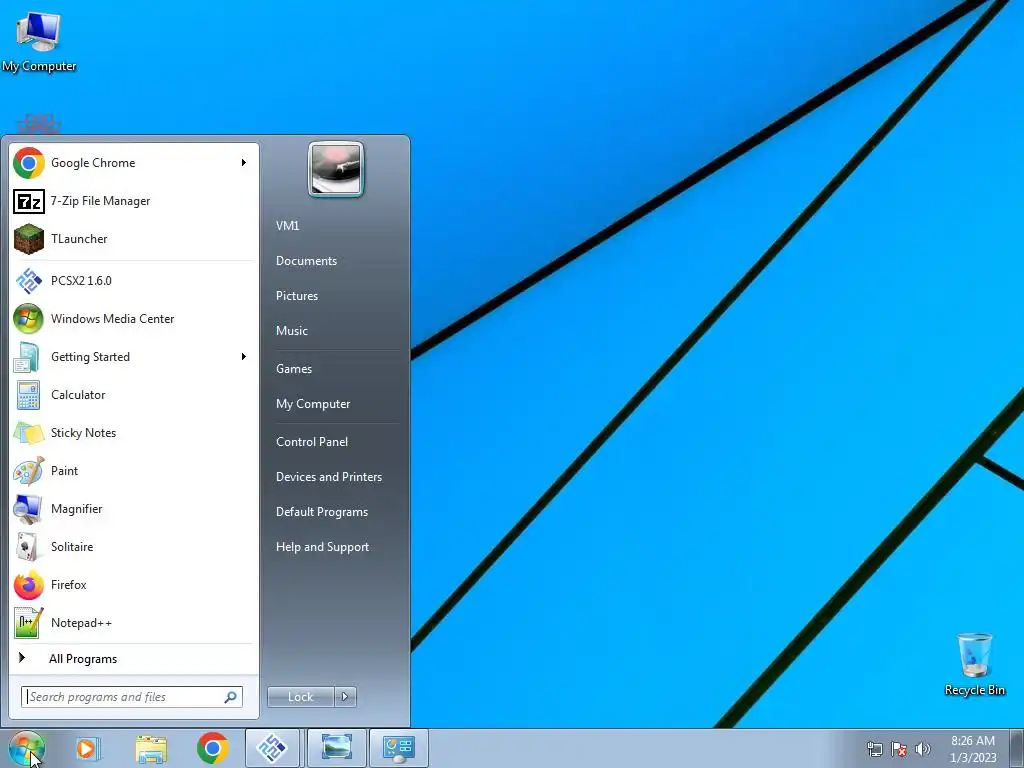The width and height of the screenshot is (1024, 768).
Task: Open the VM1 user folder
Action: [287, 225]
